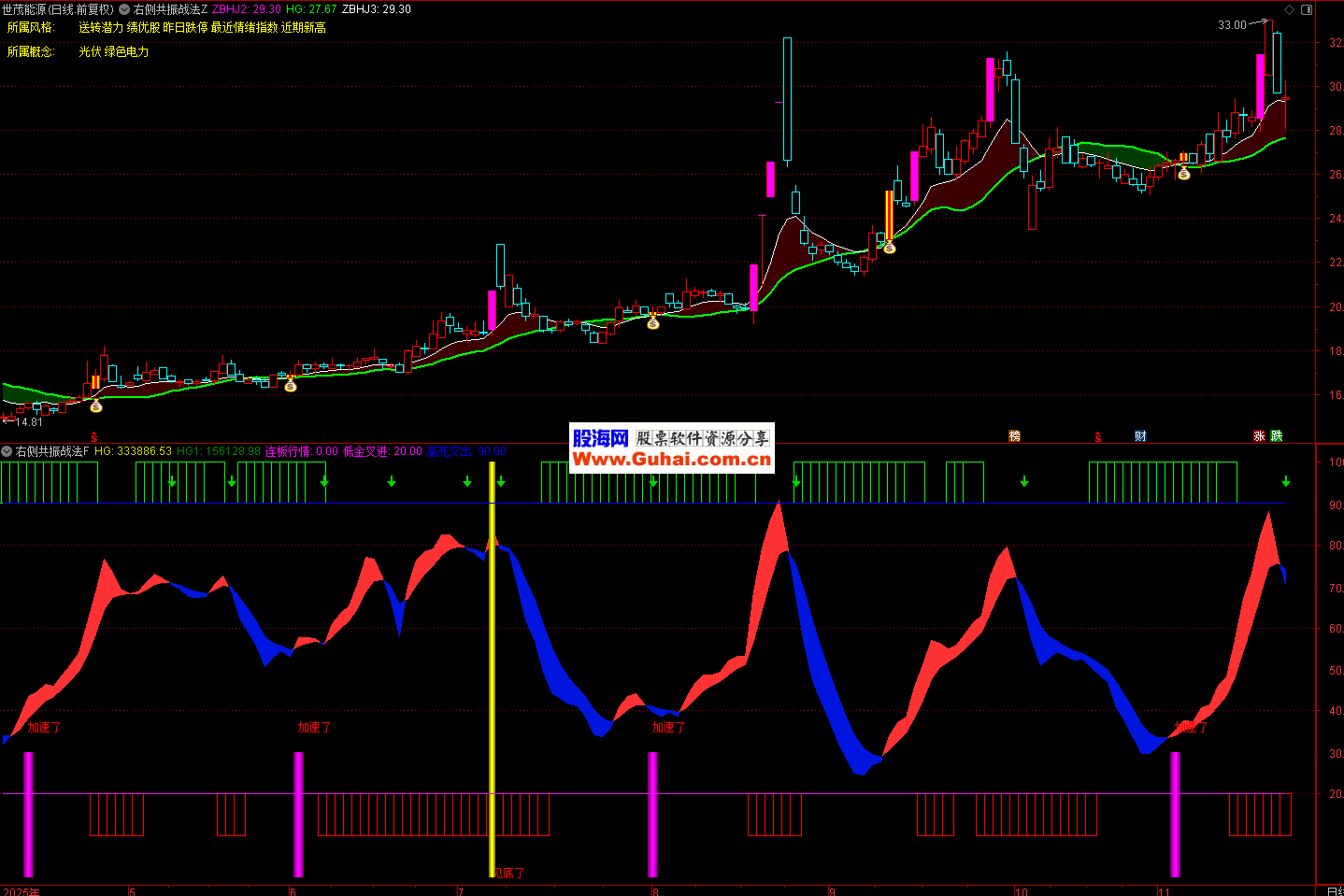Click the Guhai.com.cn watermark banner
The height and width of the screenshot is (896, 1344).
(x=671, y=448)
